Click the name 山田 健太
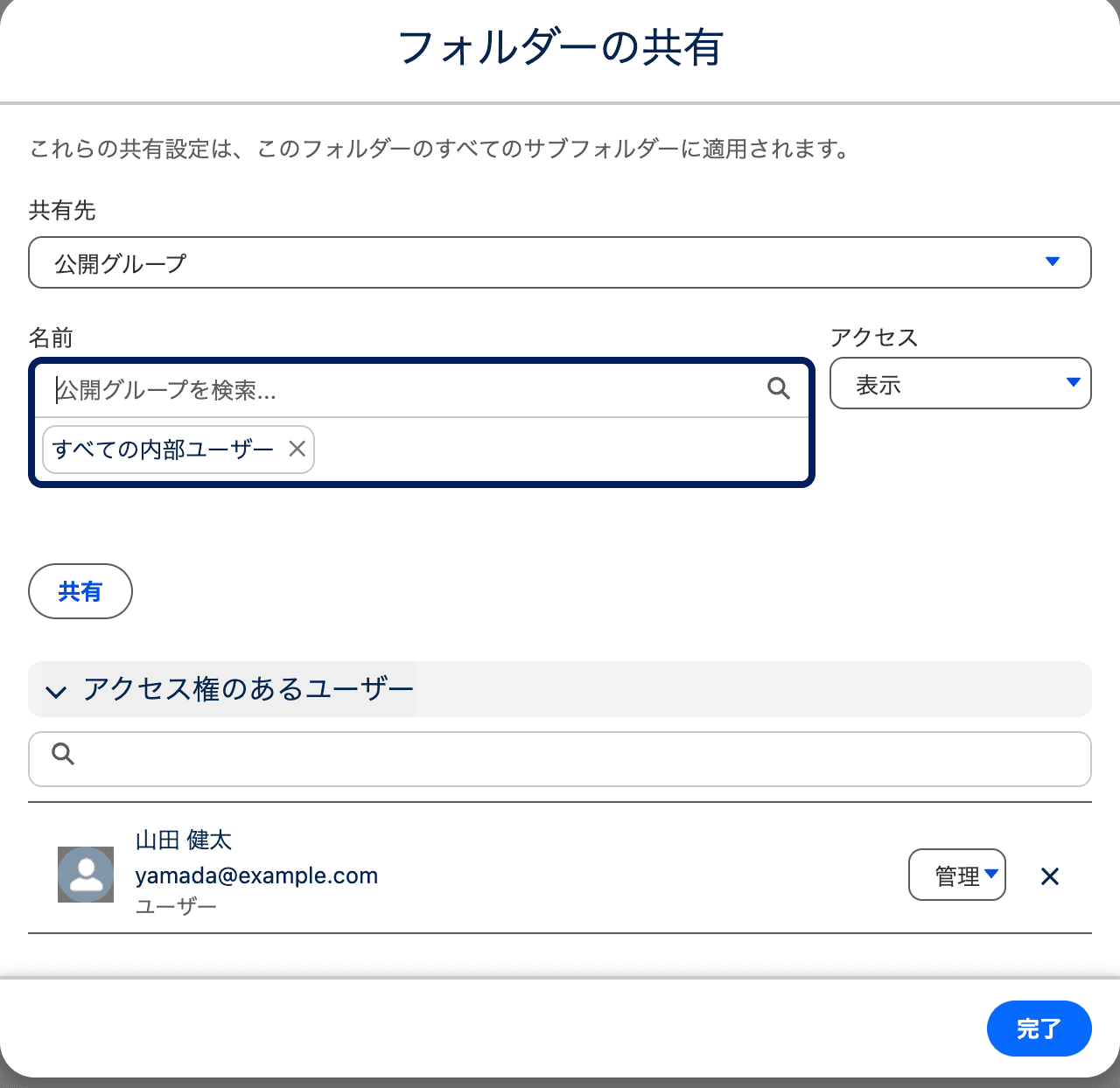Screen dimensions: 1120x1088 click(184, 840)
